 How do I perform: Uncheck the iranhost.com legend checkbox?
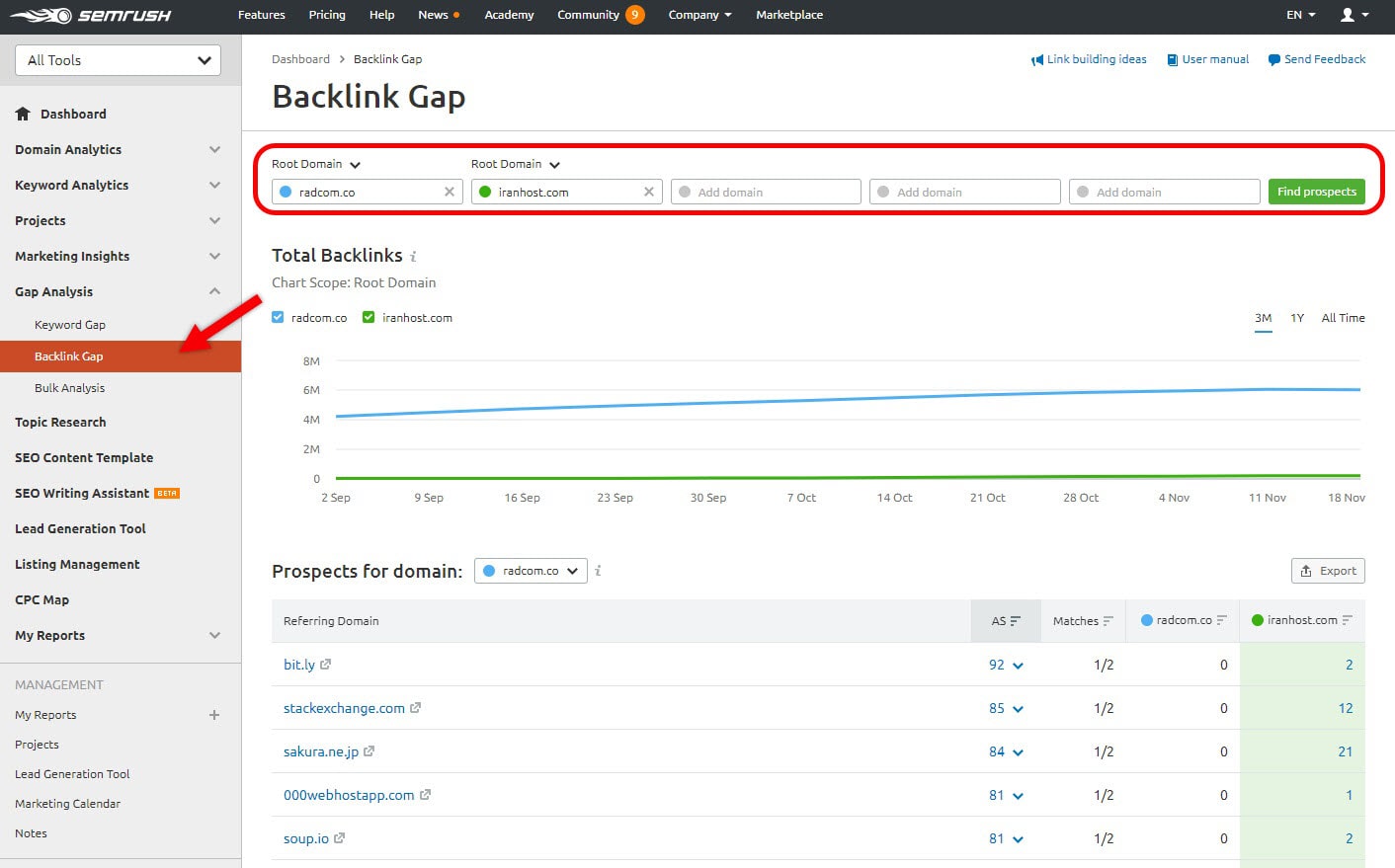[369, 317]
